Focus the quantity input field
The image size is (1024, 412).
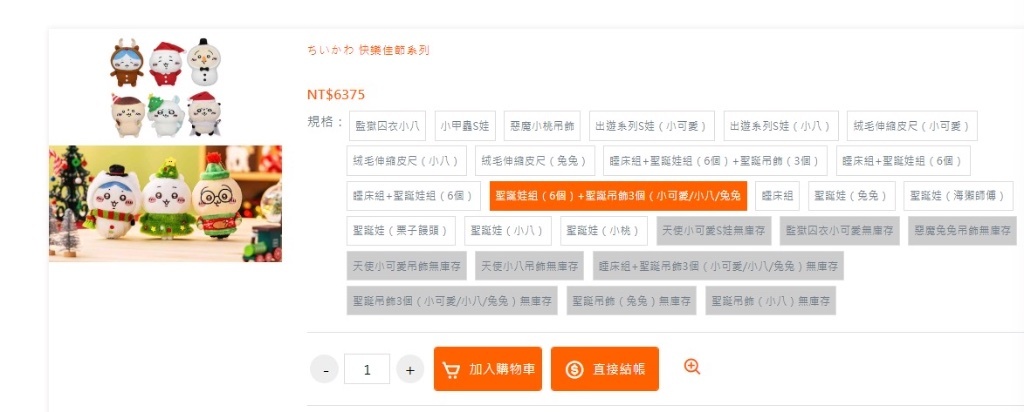point(367,370)
